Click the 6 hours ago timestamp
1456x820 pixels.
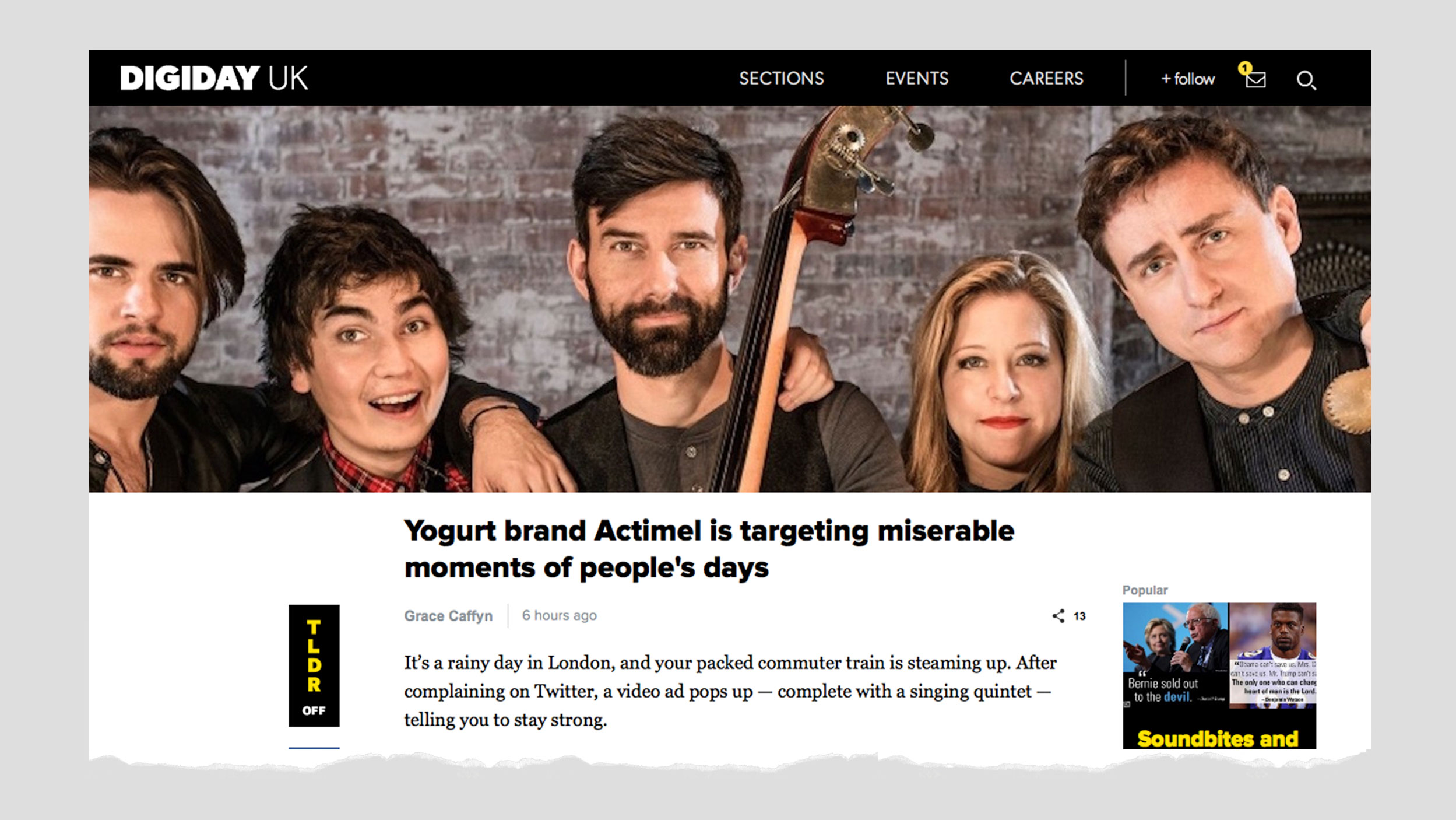[559, 615]
